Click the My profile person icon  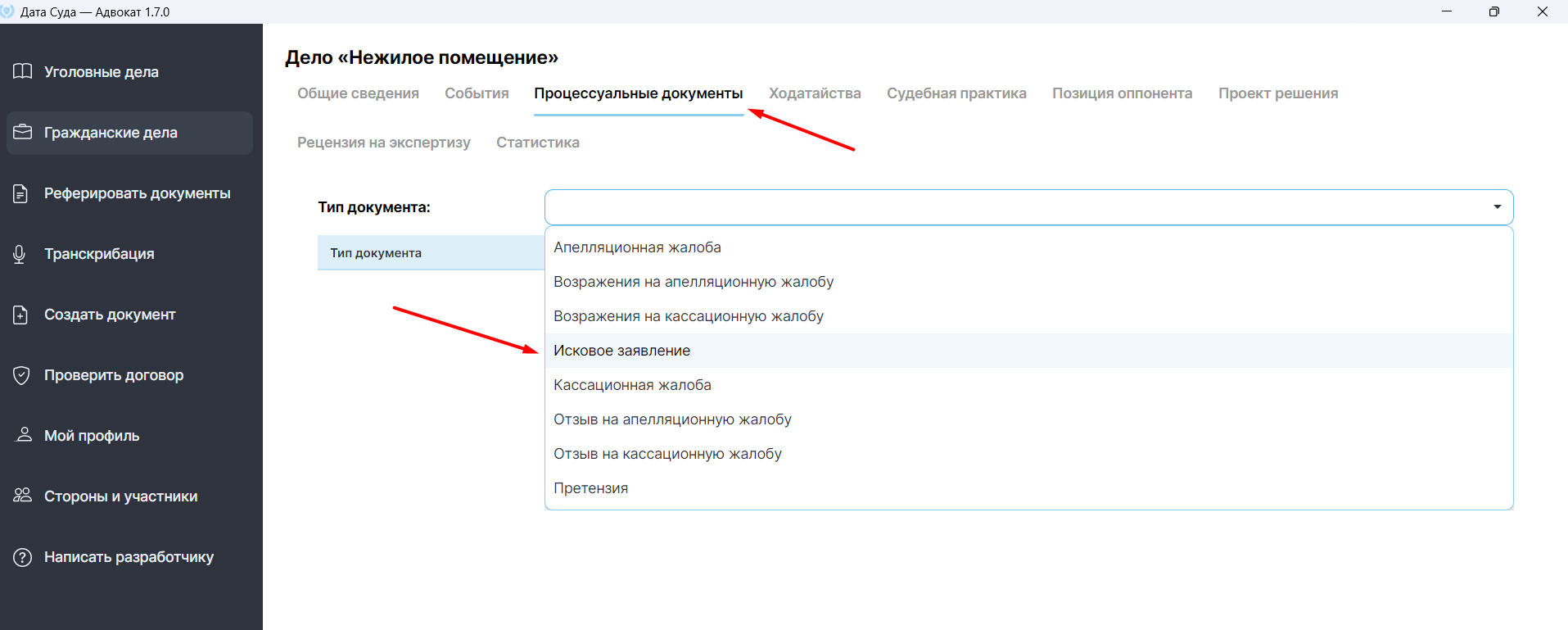pos(25,434)
